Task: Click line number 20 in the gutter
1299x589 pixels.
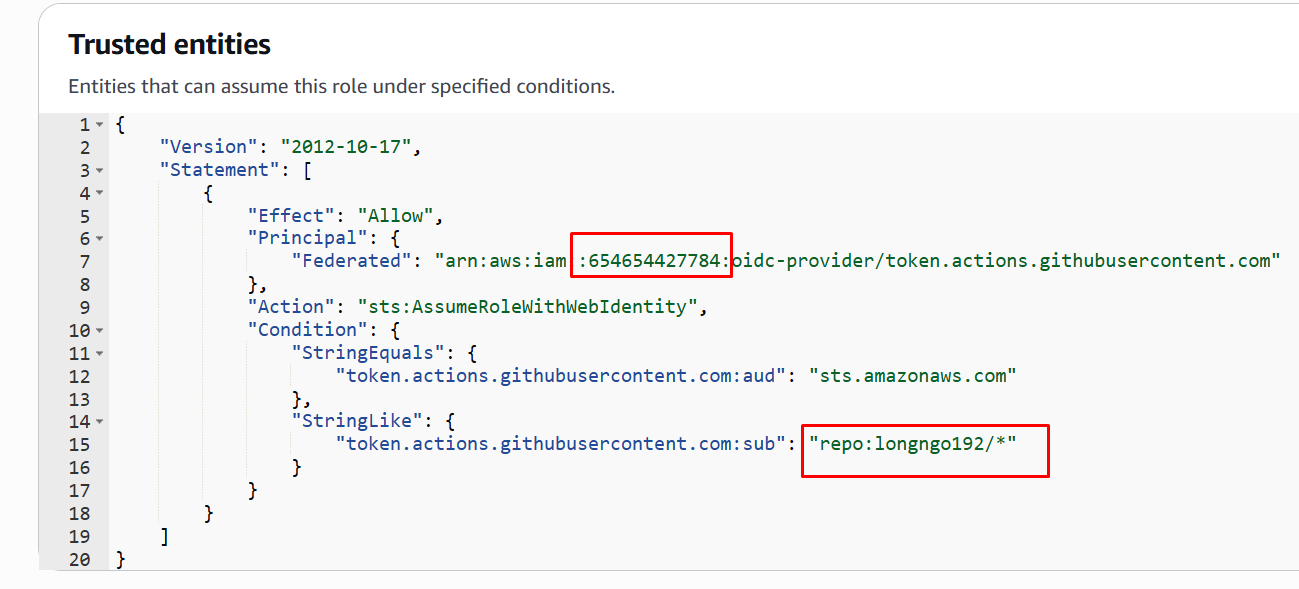Action: point(80,559)
